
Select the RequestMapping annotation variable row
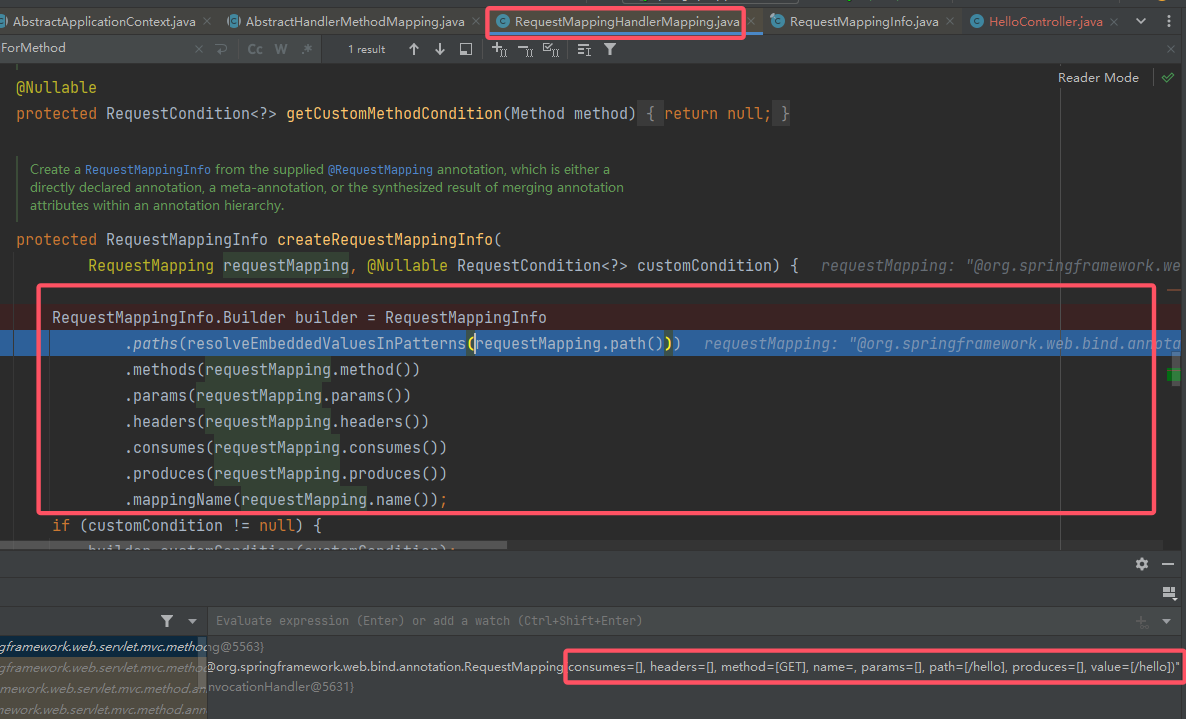(x=692, y=667)
